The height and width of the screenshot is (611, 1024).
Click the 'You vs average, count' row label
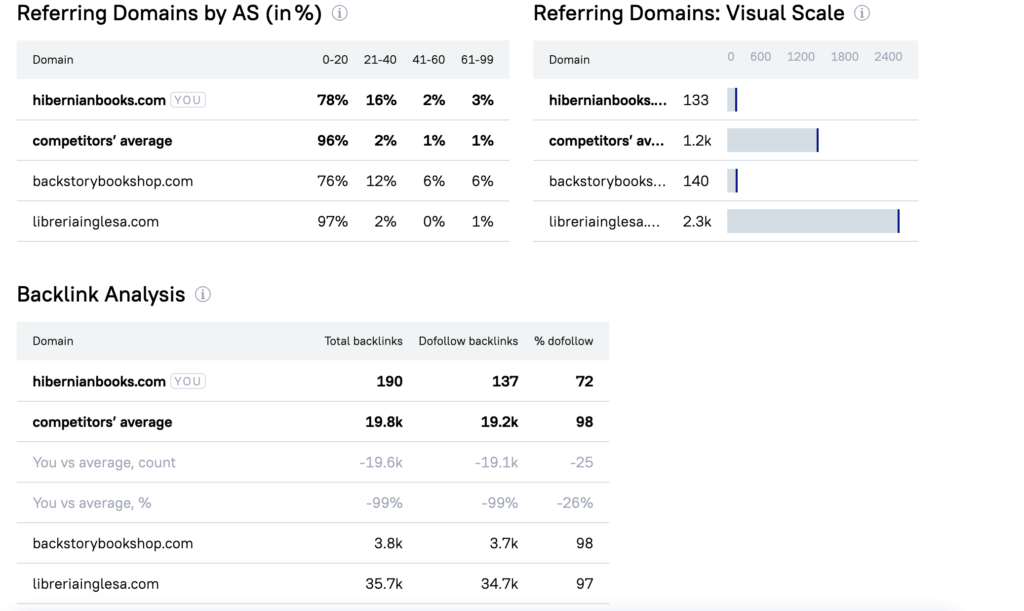(x=104, y=462)
